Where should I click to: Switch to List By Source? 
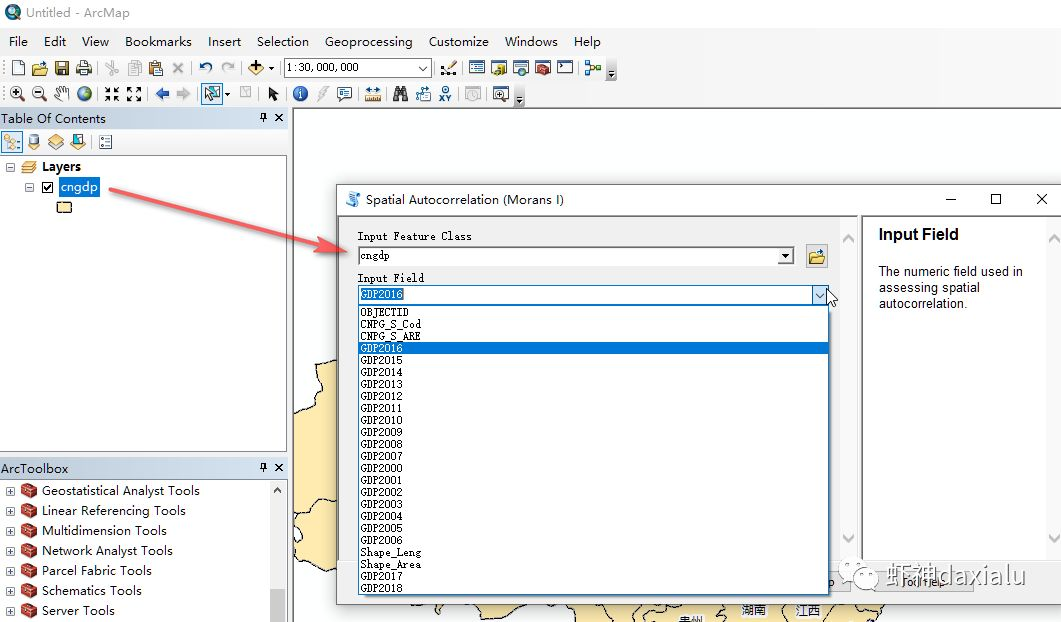pyautogui.click(x=34, y=141)
